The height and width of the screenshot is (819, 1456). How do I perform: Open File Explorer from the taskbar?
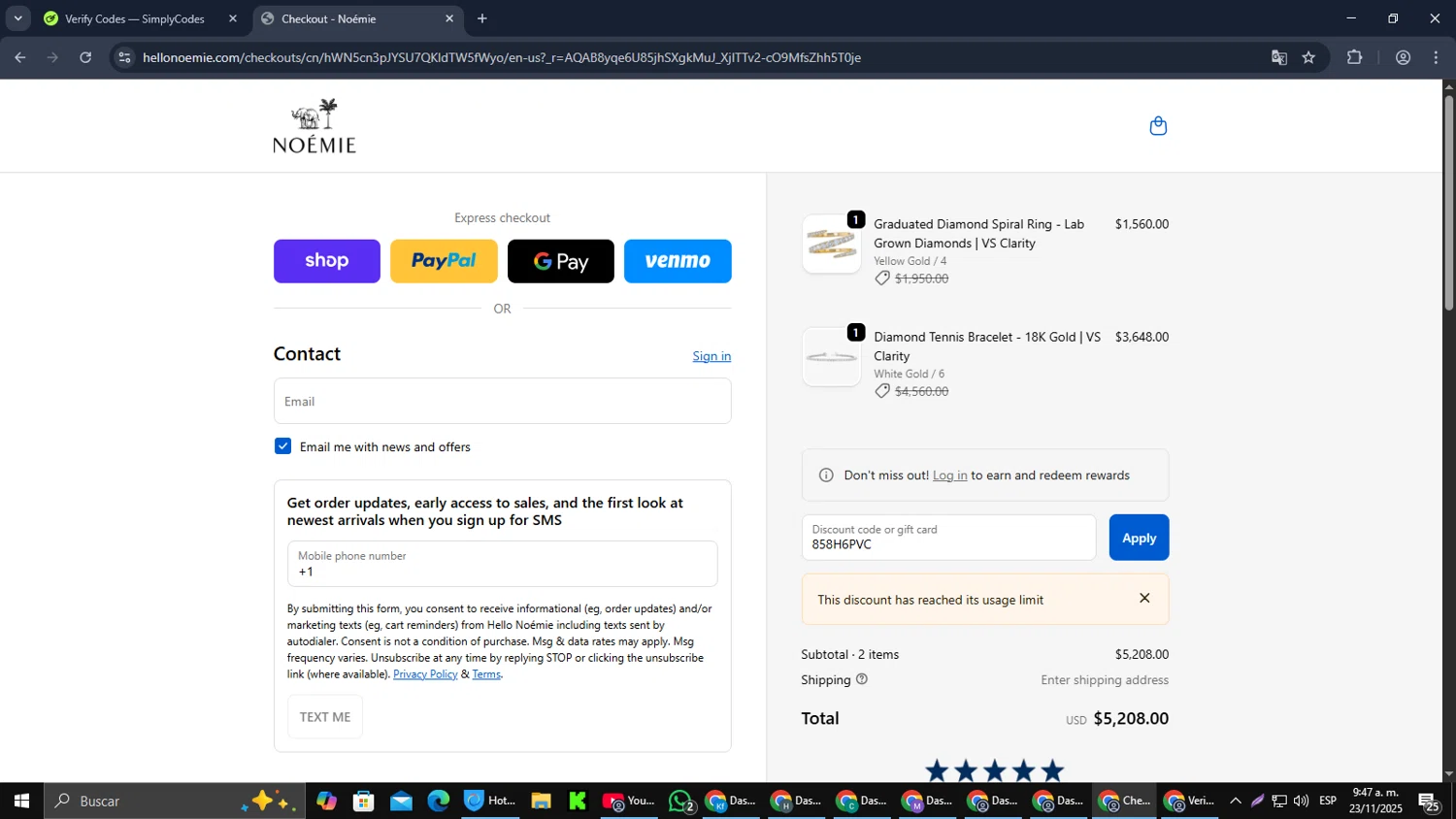541,801
